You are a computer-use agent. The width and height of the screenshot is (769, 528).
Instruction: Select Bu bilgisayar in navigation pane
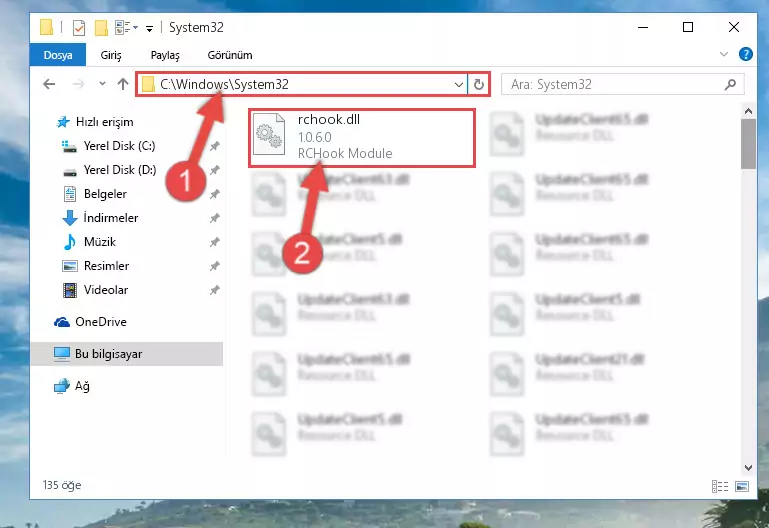(x=127, y=354)
